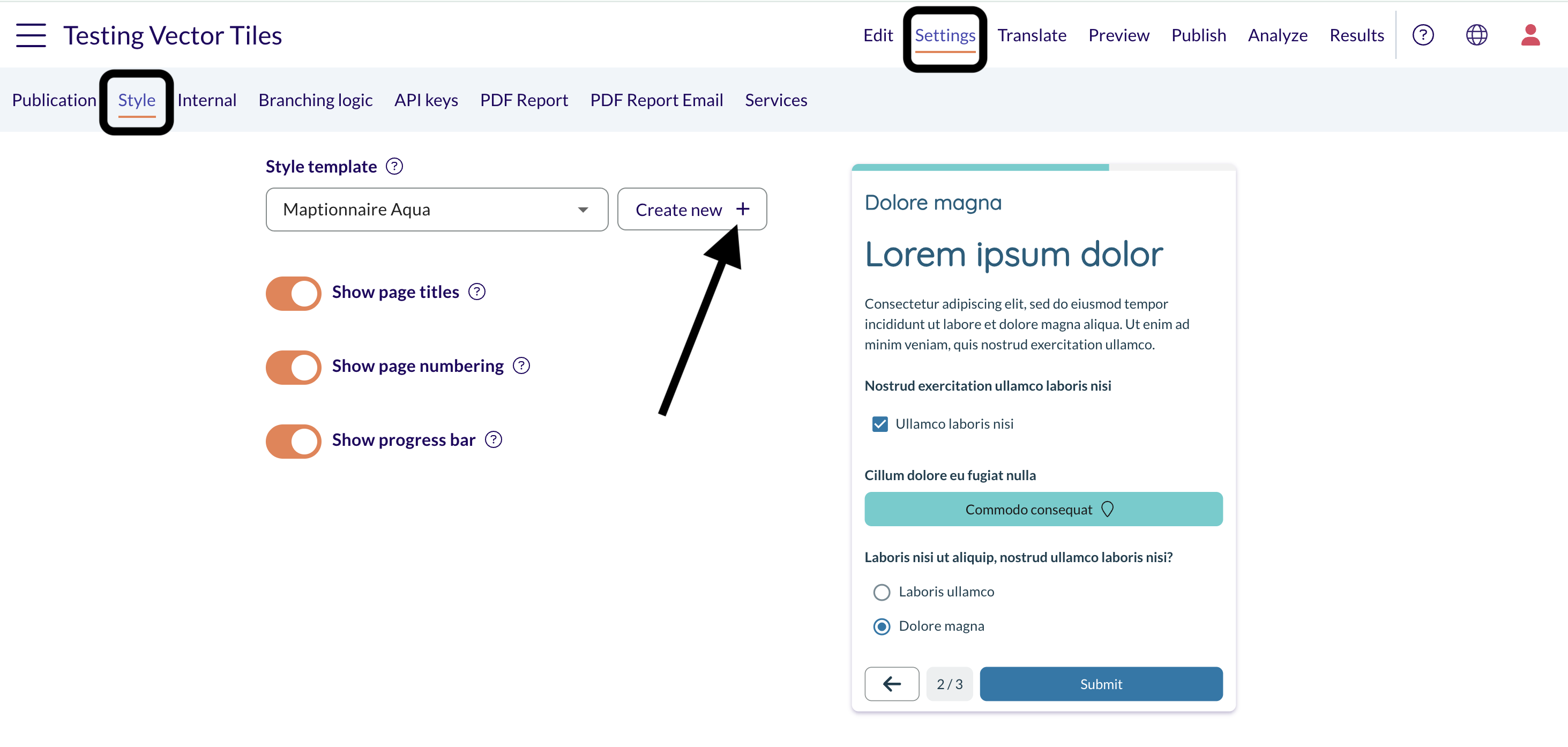The image size is (1568, 747).
Task: Show help for Show page titles
Action: [476, 292]
